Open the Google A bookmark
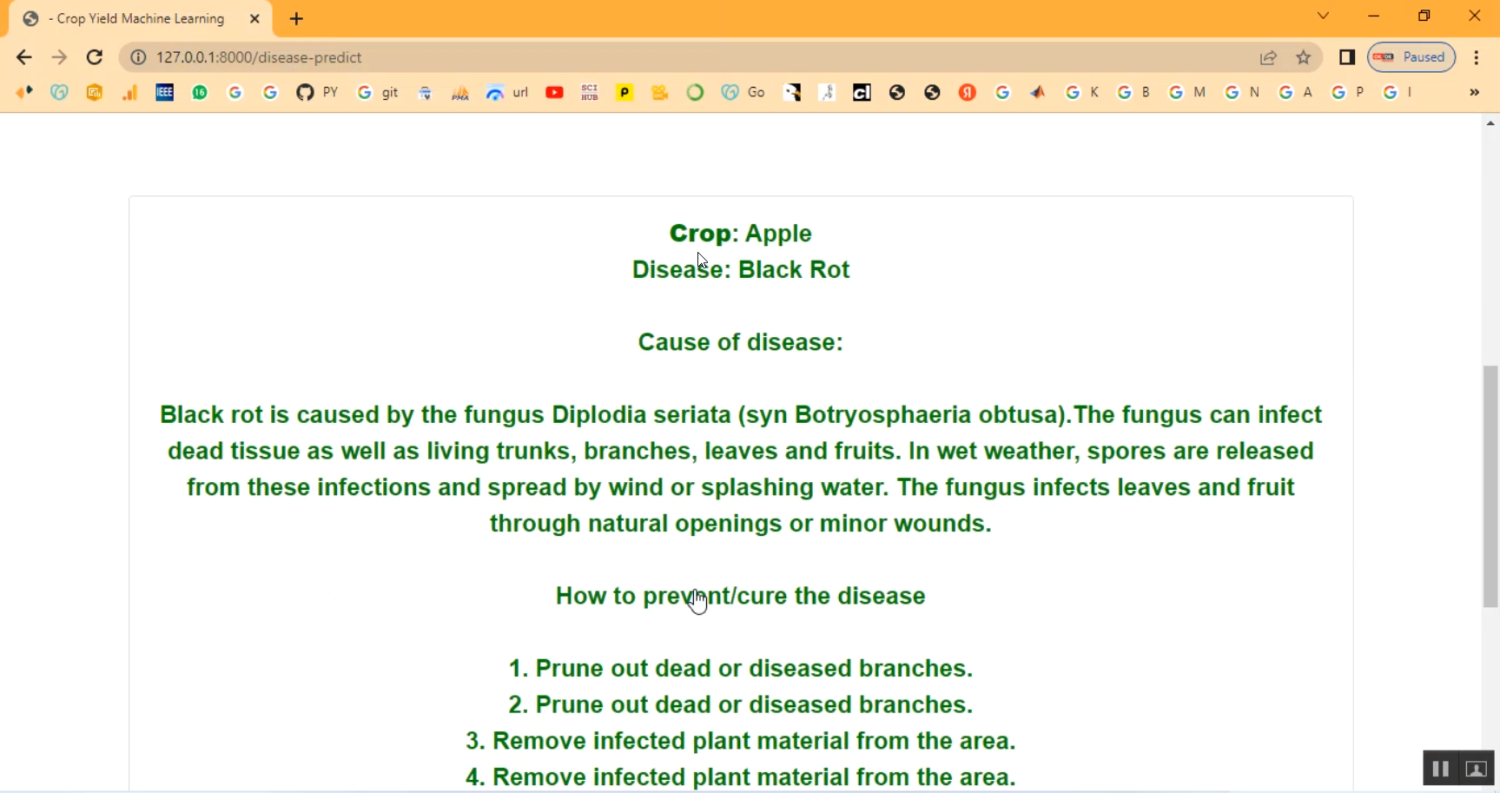 coord(1295,92)
